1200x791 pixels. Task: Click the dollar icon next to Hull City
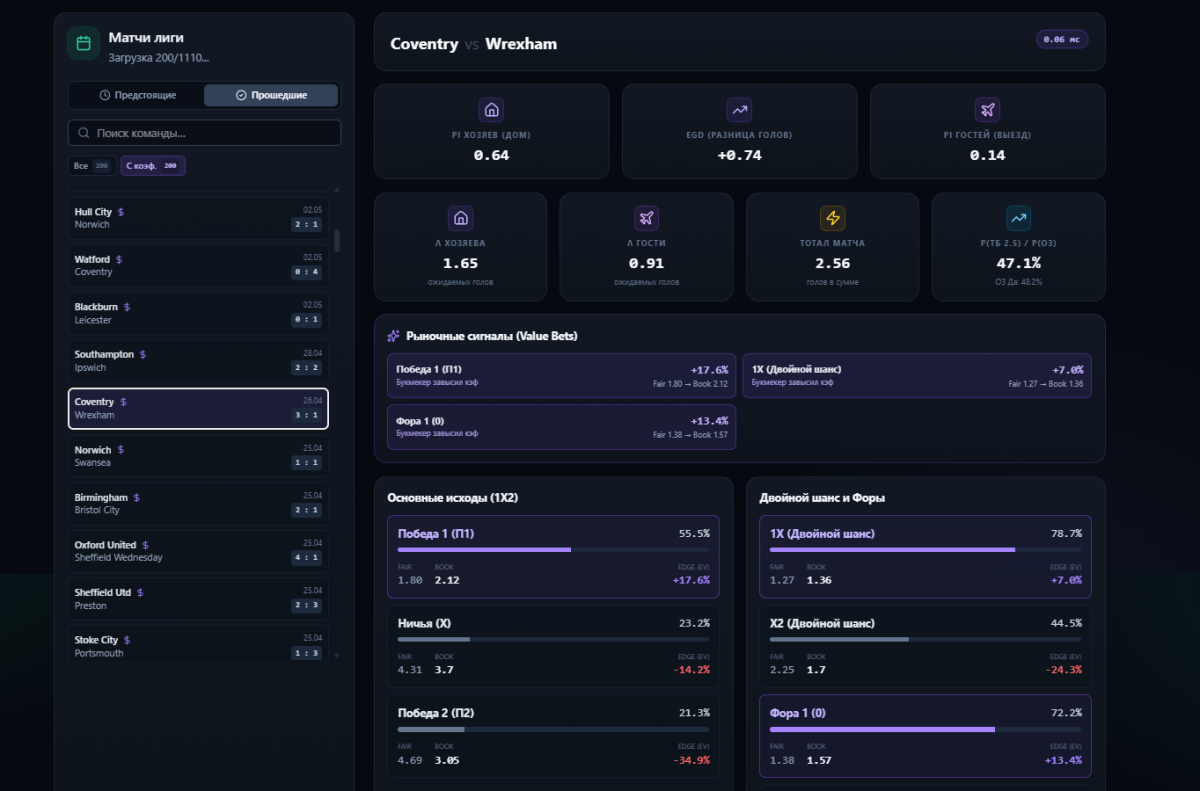[x=121, y=212]
